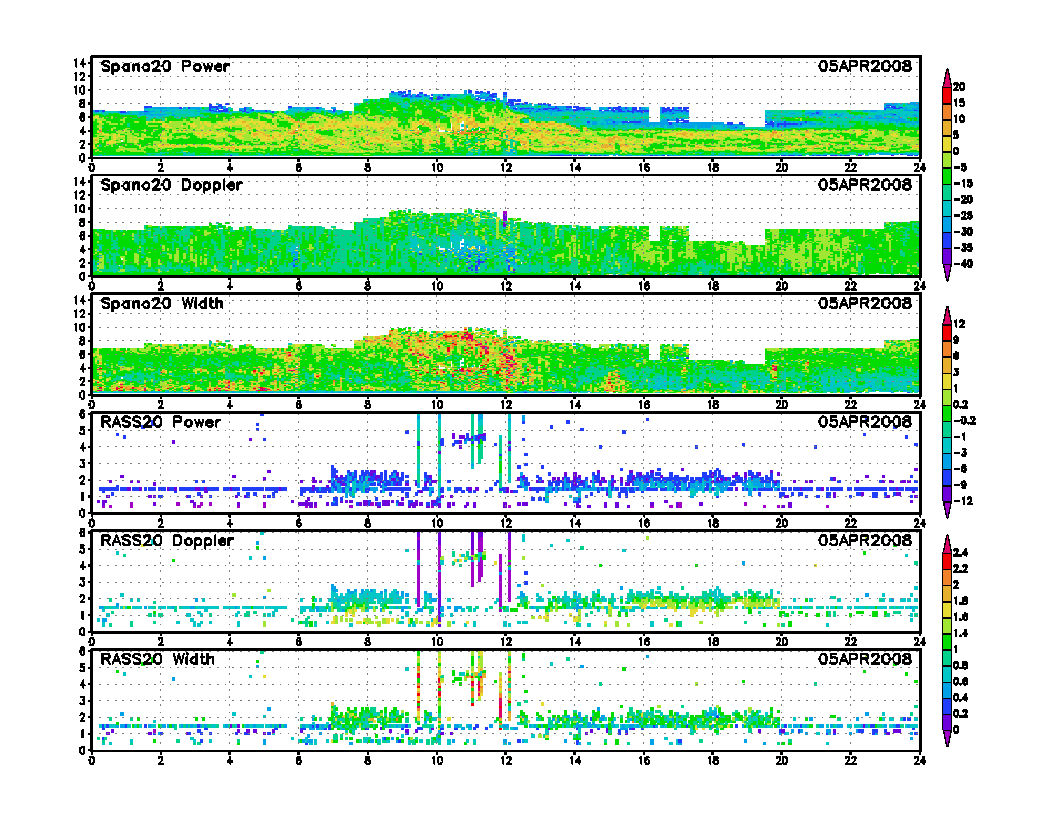1056x816 pixels.
Task: Click the colorbar label "2.2"
Action: (x=960, y=568)
